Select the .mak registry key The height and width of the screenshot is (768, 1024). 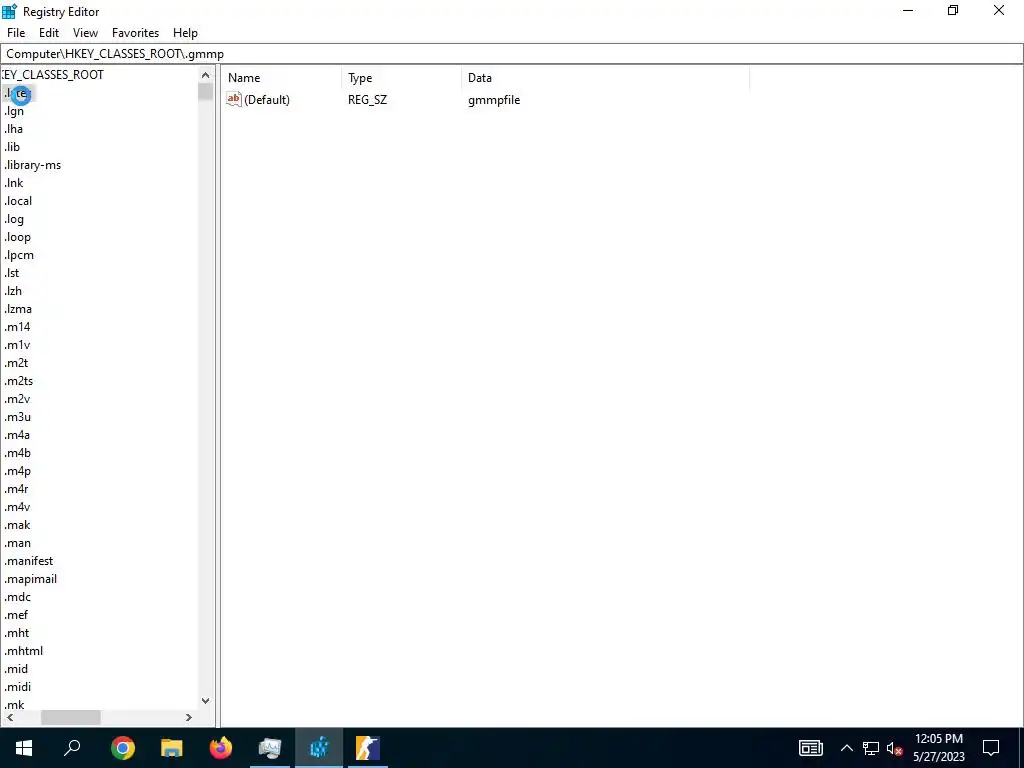point(17,525)
